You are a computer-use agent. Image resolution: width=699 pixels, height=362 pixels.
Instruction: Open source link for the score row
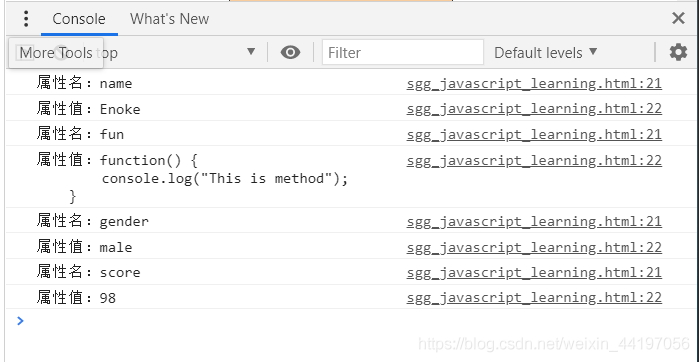pos(534,272)
